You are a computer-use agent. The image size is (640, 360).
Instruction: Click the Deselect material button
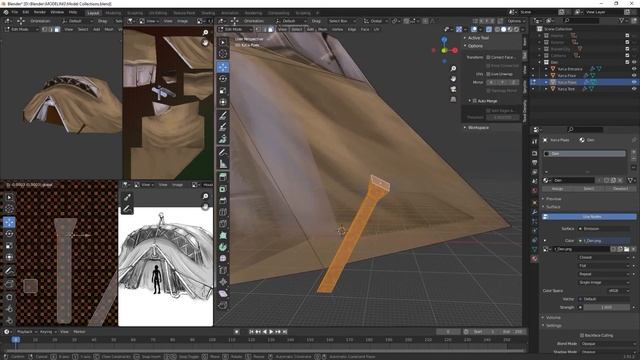pyautogui.click(x=620, y=189)
